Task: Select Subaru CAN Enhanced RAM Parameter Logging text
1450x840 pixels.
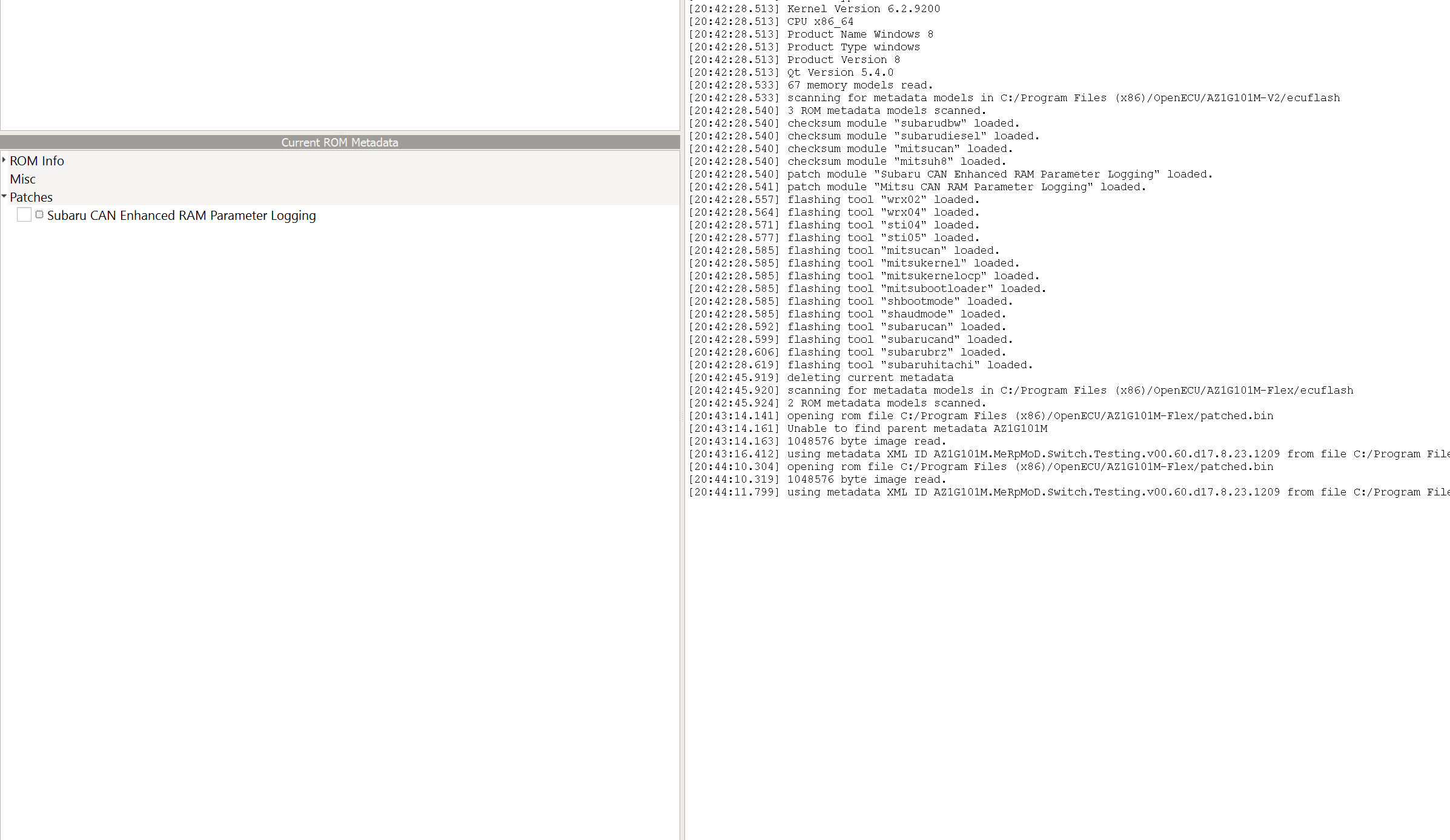Action: pos(182,216)
